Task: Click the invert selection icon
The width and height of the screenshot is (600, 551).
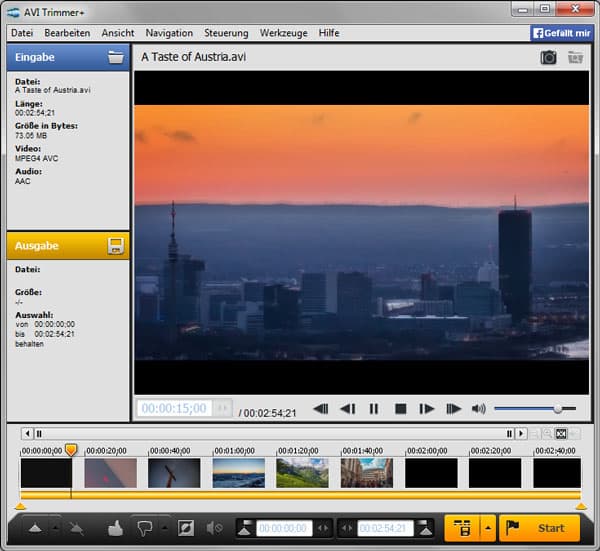Action: tap(185, 527)
